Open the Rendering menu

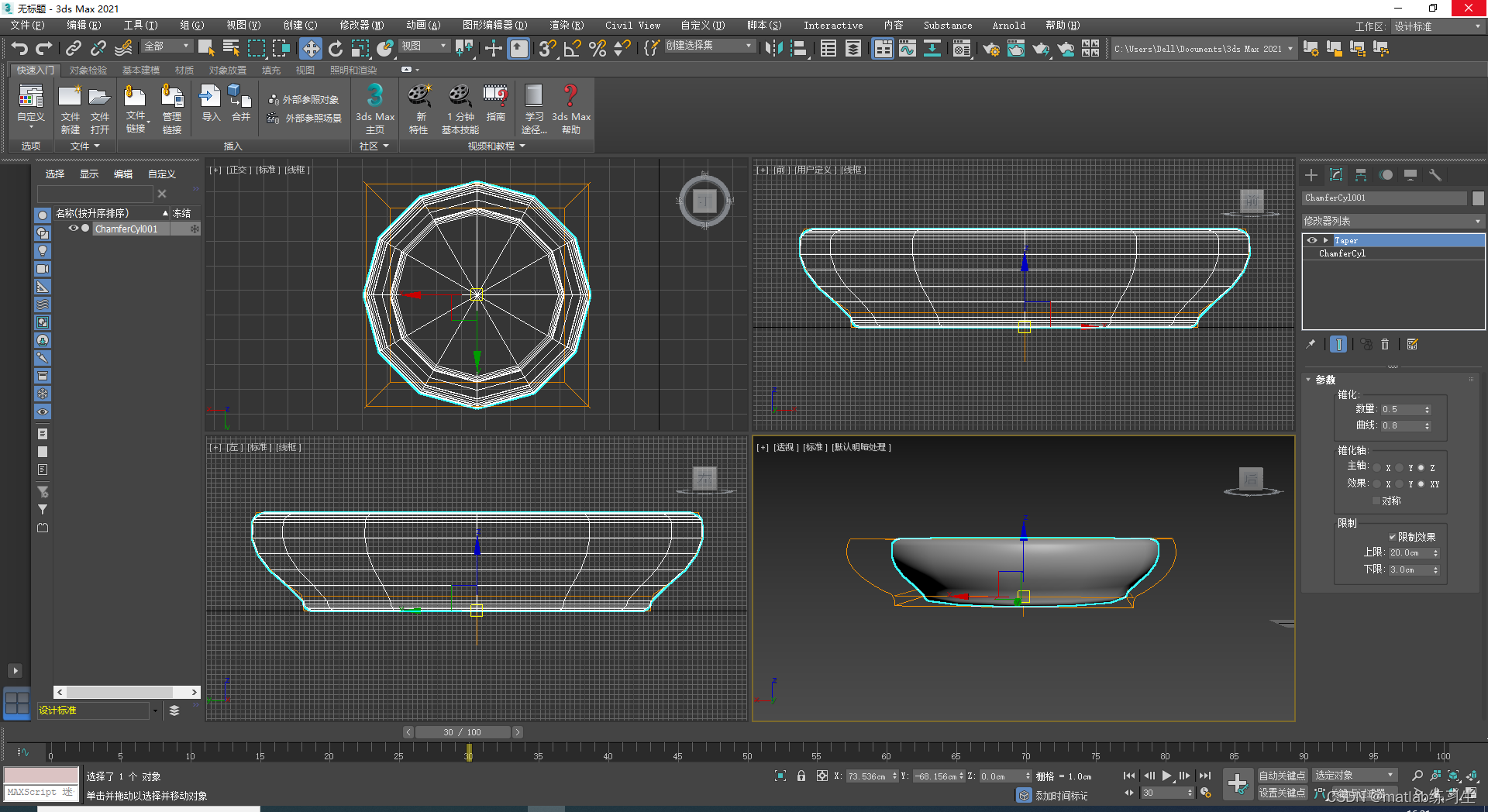pyautogui.click(x=567, y=26)
